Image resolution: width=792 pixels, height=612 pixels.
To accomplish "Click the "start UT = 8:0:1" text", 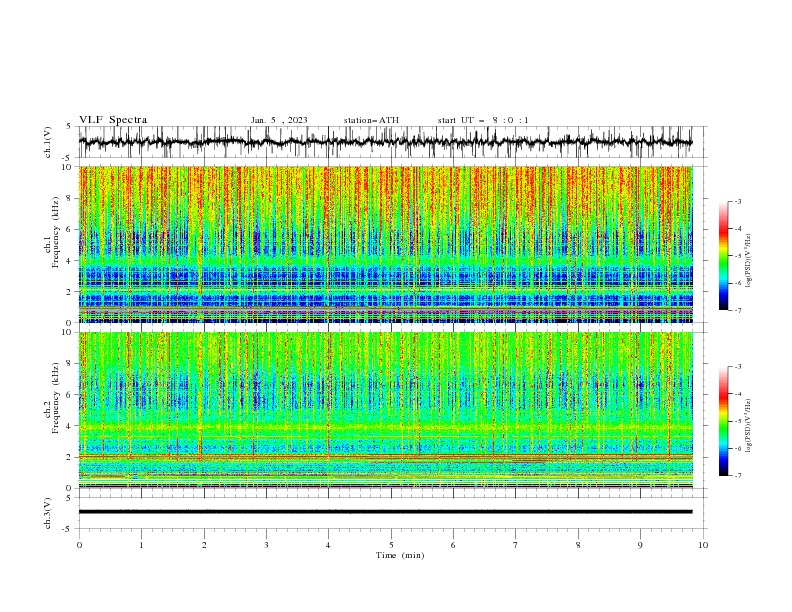I will point(483,120).
